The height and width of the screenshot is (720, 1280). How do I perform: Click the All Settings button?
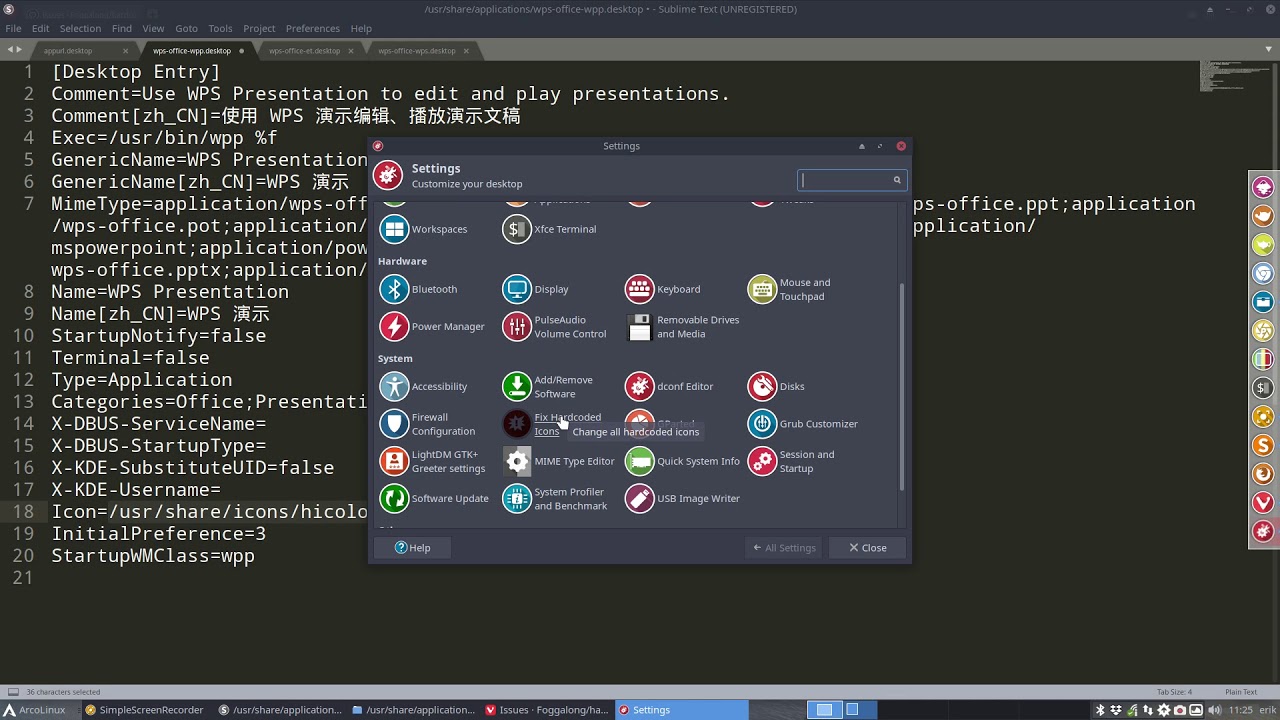(x=784, y=547)
